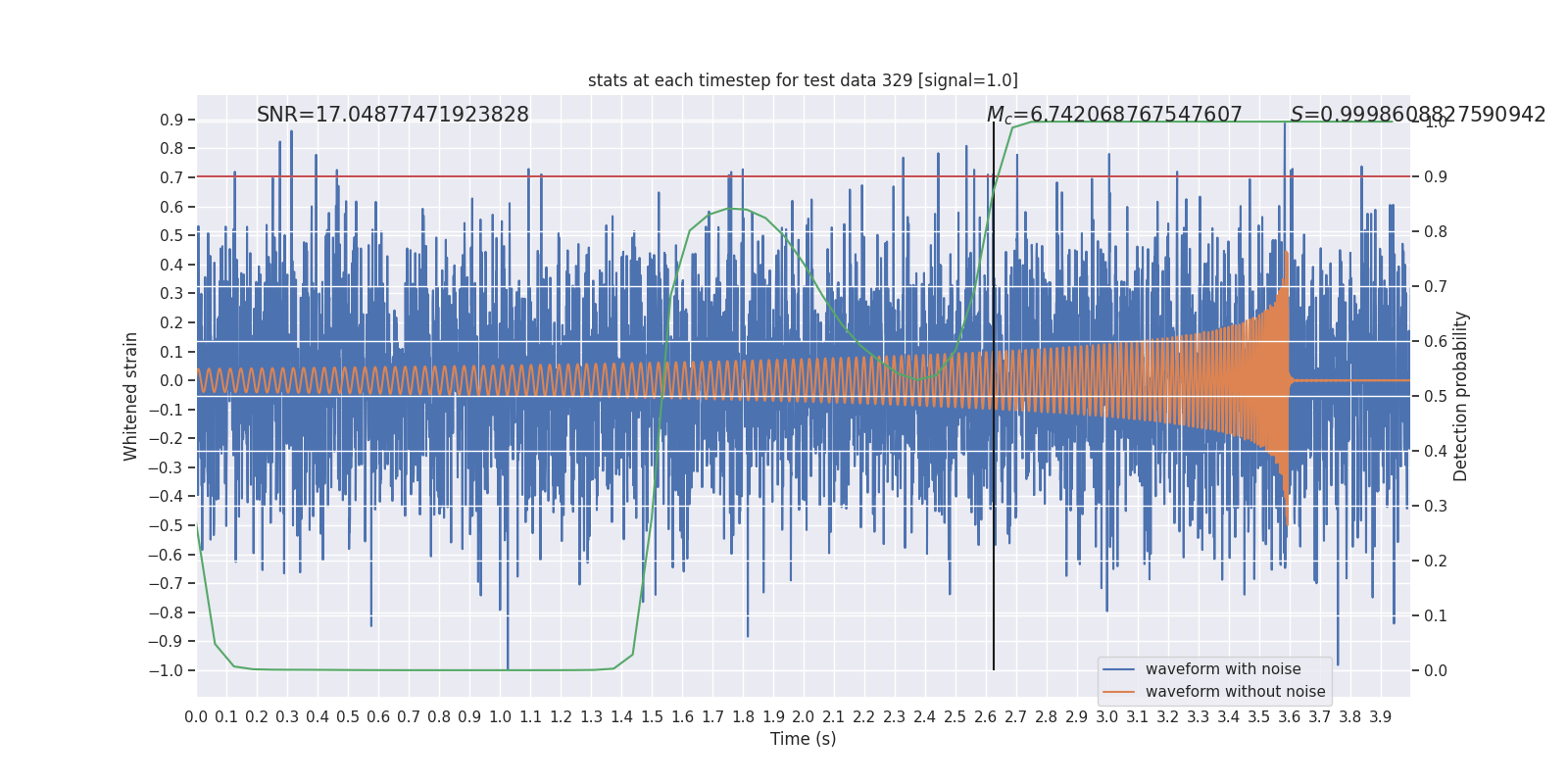Click the 2.0 tick on the time axis
Image resolution: width=1568 pixels, height=784 pixels.
coord(803,717)
